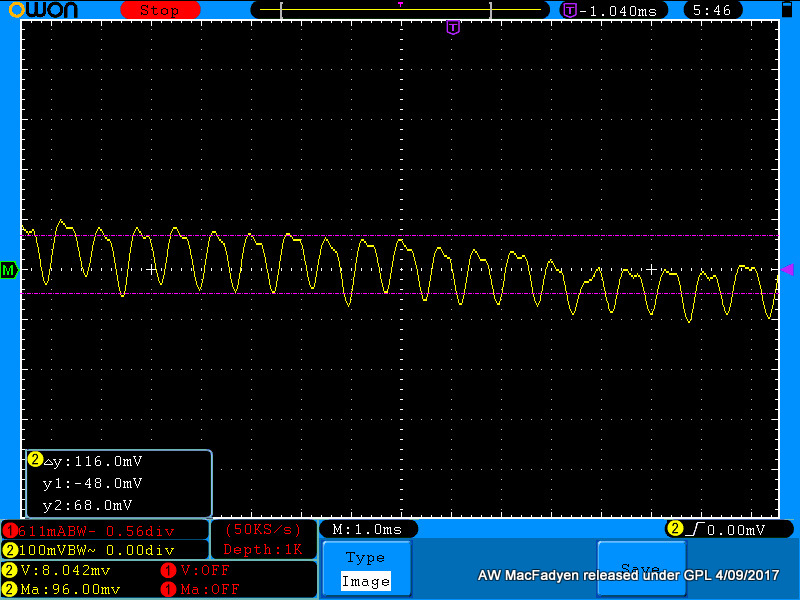Viewport: 800px width, 600px height.
Task: Click the 50KS/s sample rate readout
Action: 263,528
